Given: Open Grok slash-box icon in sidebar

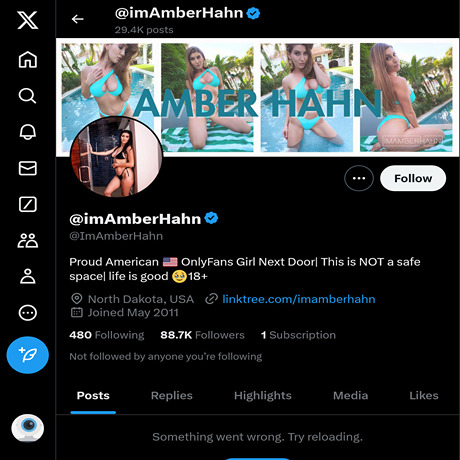Looking at the screenshot, I should [x=28, y=204].
